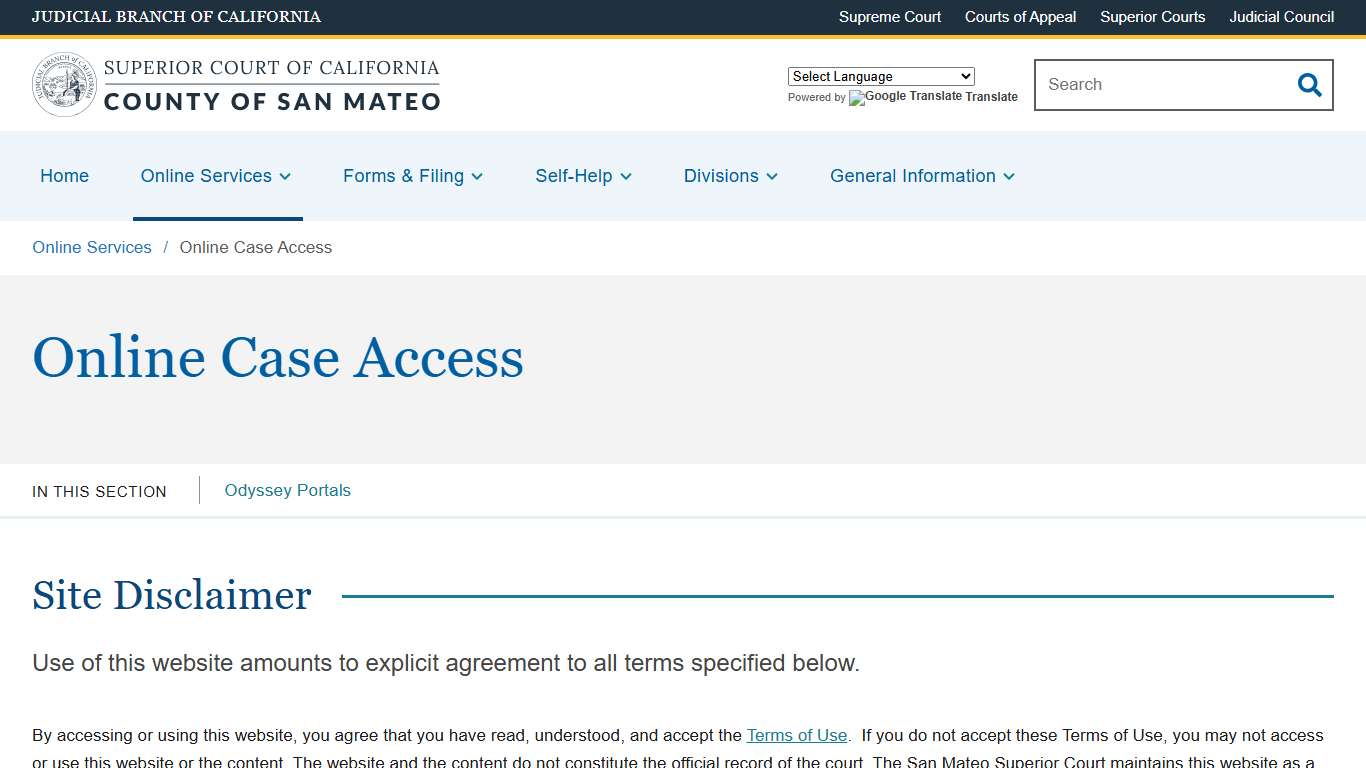Viewport: 1366px width, 768px height.
Task: Open the Judicial Council page
Action: coord(1281,17)
